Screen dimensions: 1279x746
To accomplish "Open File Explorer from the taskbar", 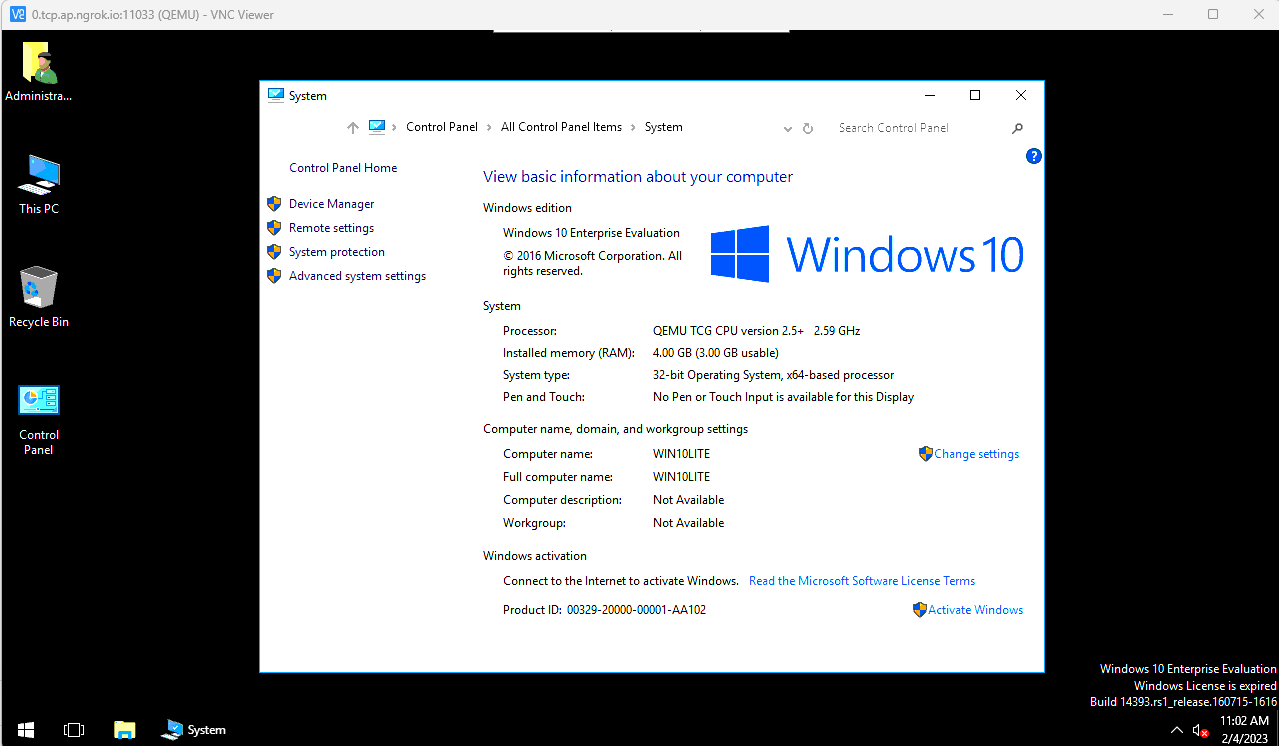I will click(124, 730).
